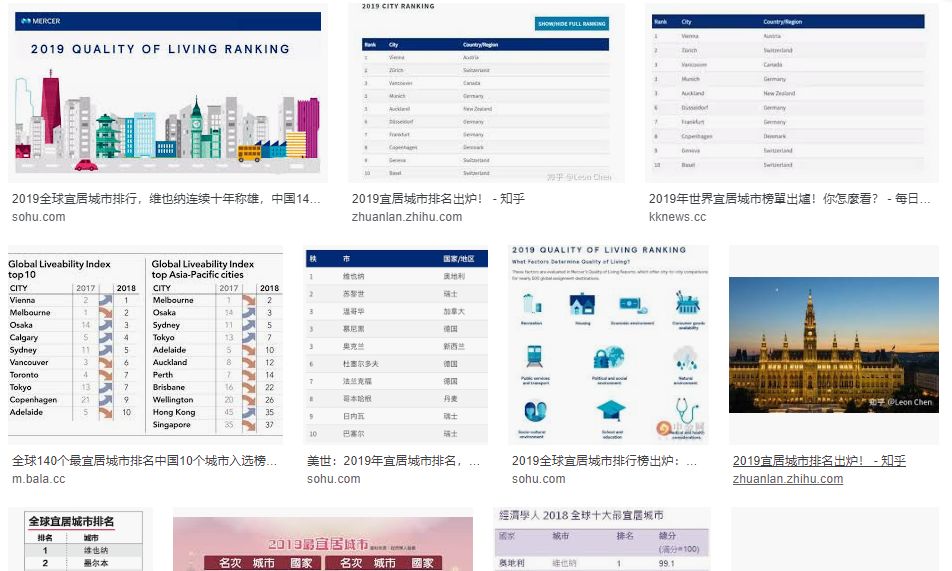Viewport: 952px width, 571px height.
Task: Click the title 美世：2019年宜居城市排名
Action: tap(393, 461)
